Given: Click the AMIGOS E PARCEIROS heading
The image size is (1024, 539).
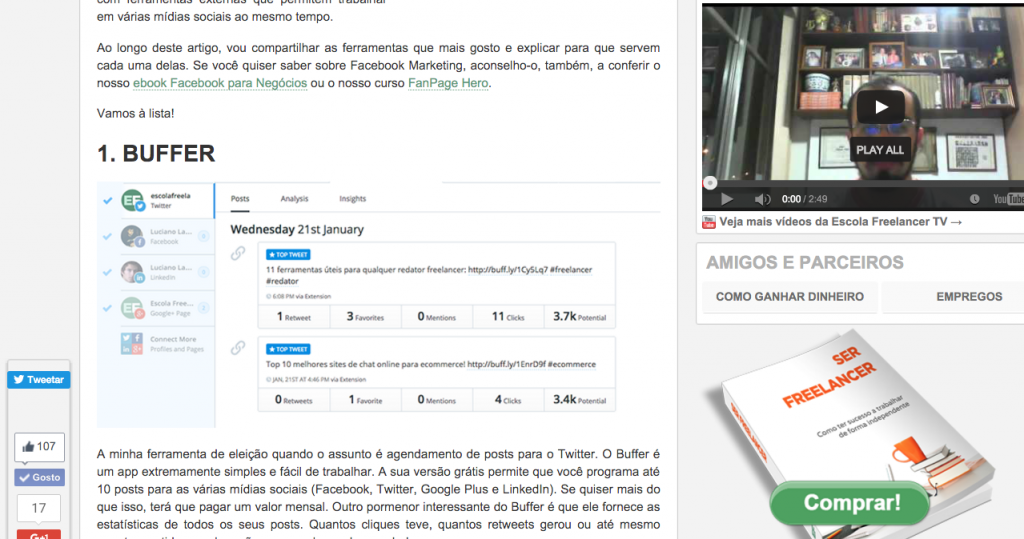Looking at the screenshot, I should tap(805, 263).
